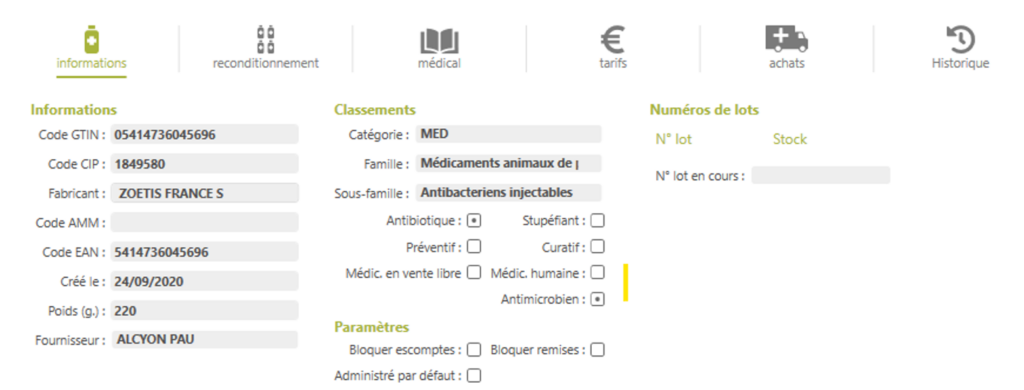This screenshot has height=390, width=1024.
Task: Open the informations tab bottle icon
Action: 91,39
